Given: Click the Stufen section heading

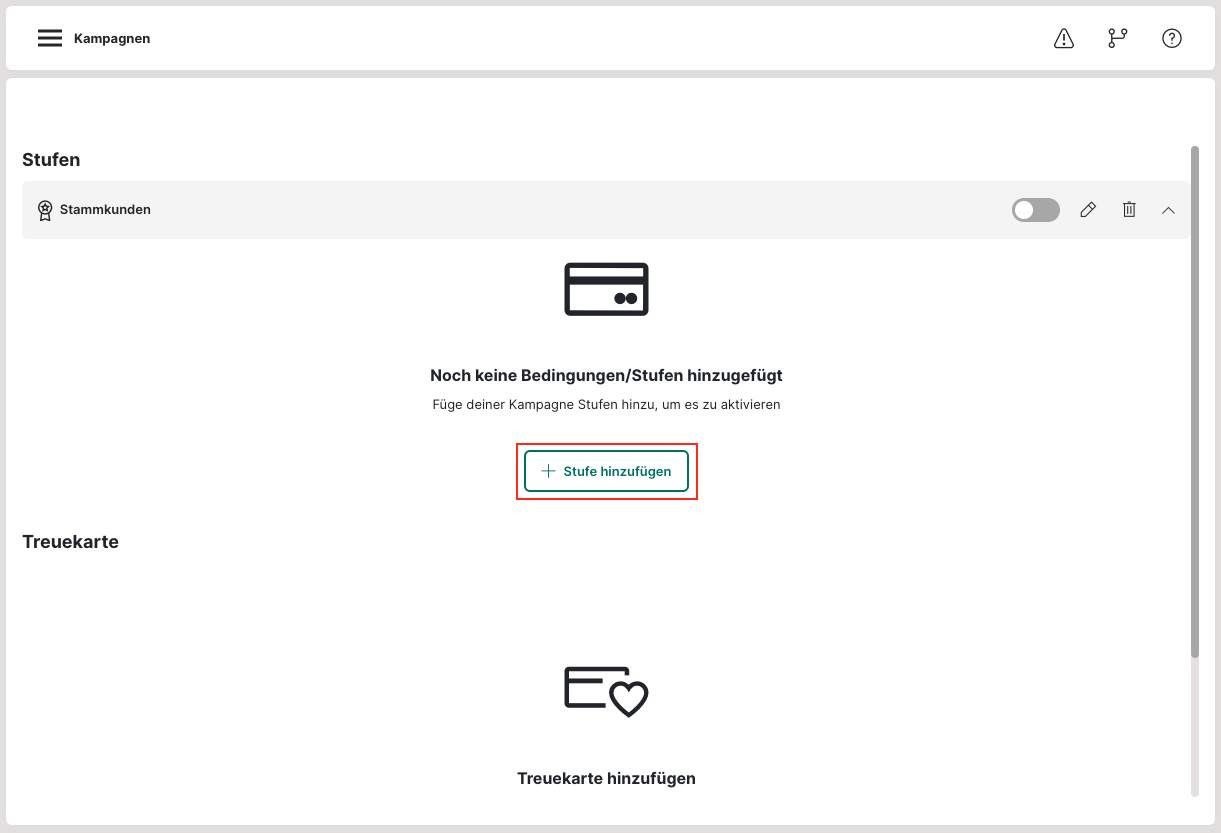Looking at the screenshot, I should coord(51,160).
